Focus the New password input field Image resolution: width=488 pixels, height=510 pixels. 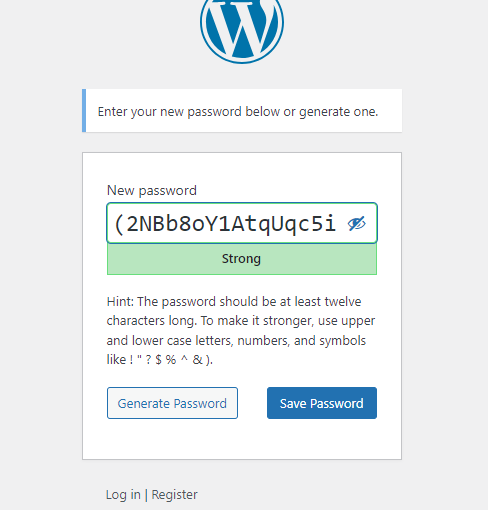(242, 223)
